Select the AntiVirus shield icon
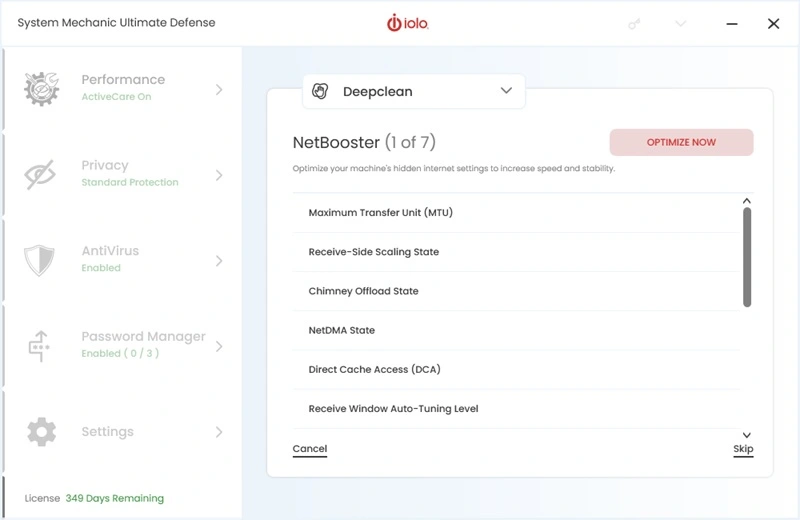 click(x=40, y=260)
